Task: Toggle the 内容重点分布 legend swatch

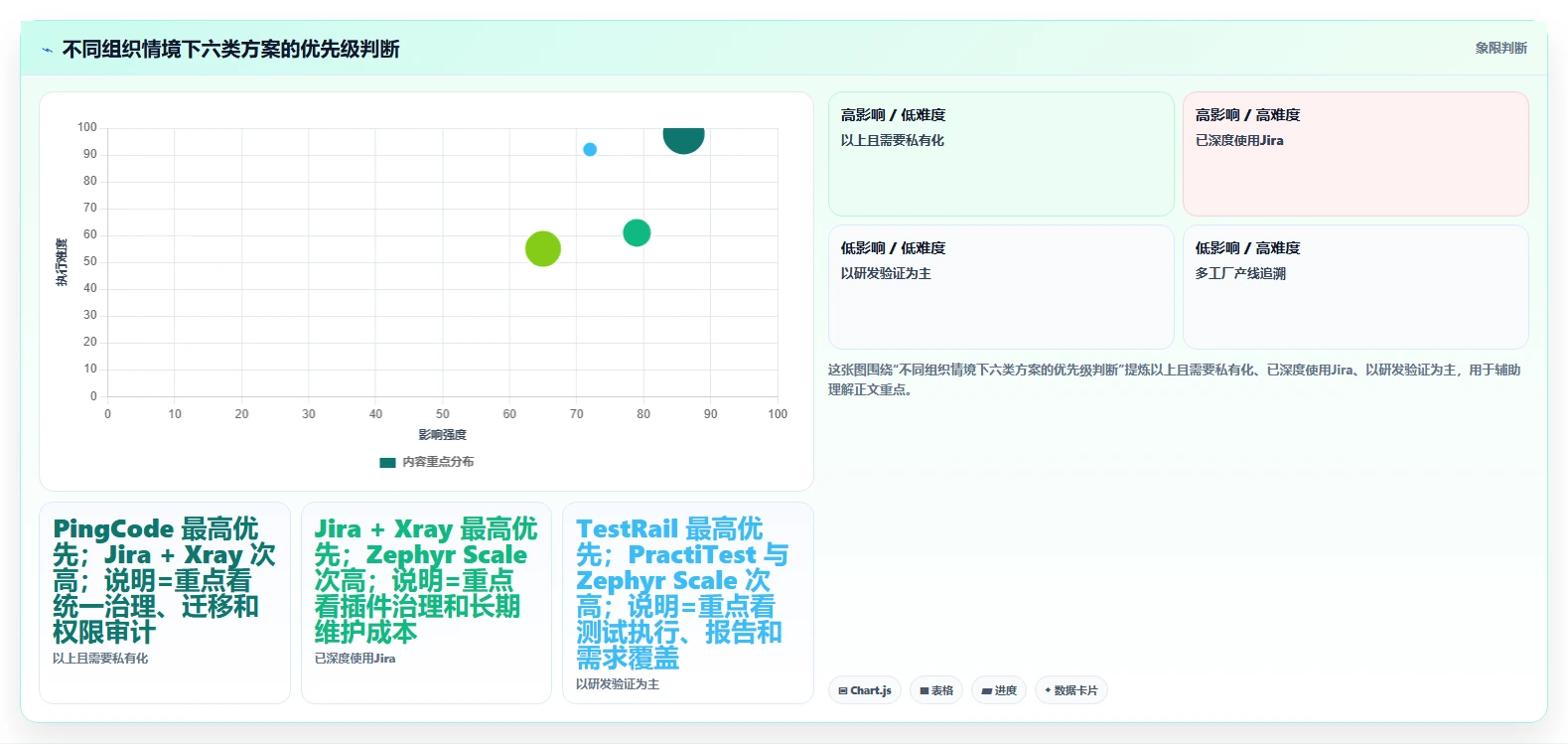Action: point(387,462)
